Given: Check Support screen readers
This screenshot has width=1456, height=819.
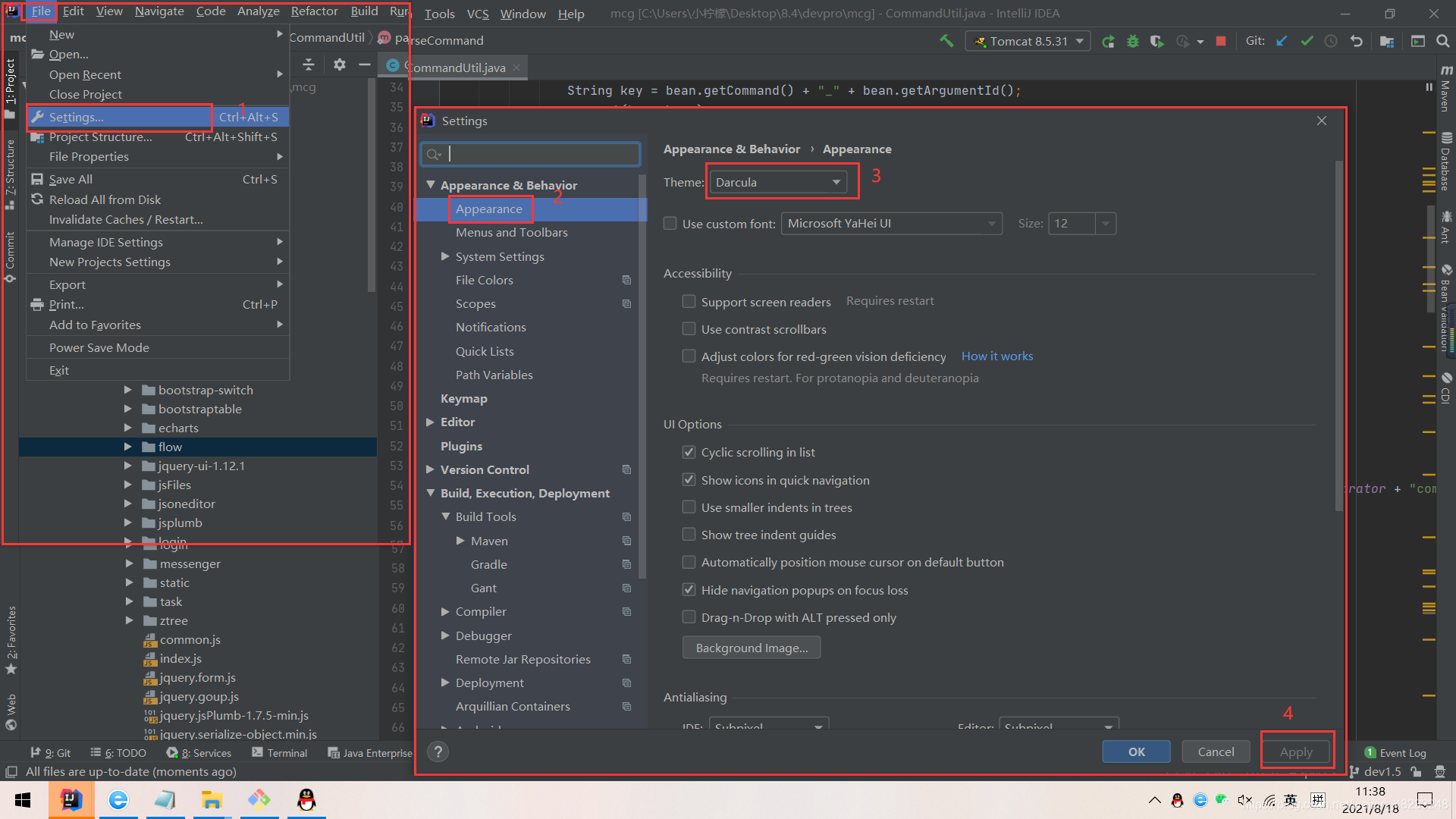Looking at the screenshot, I should tap(689, 301).
